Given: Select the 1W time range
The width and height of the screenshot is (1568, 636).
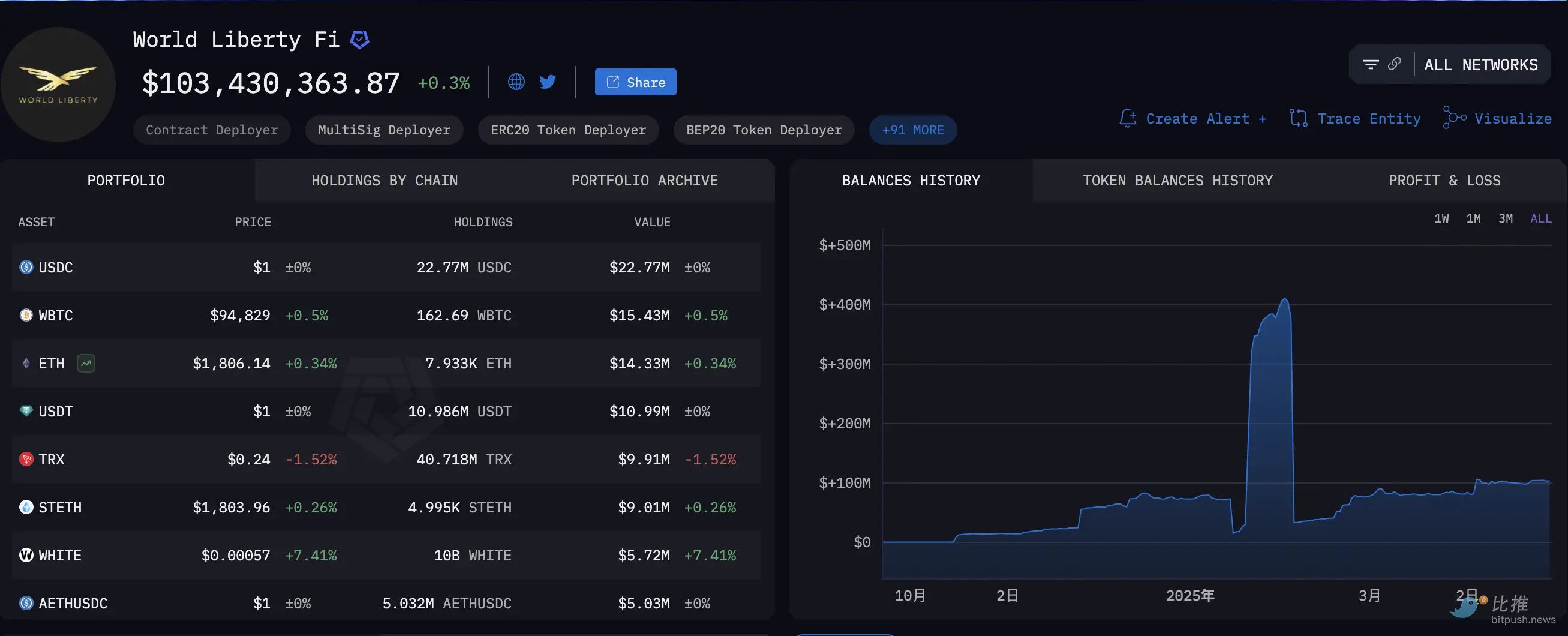Looking at the screenshot, I should [x=1441, y=218].
